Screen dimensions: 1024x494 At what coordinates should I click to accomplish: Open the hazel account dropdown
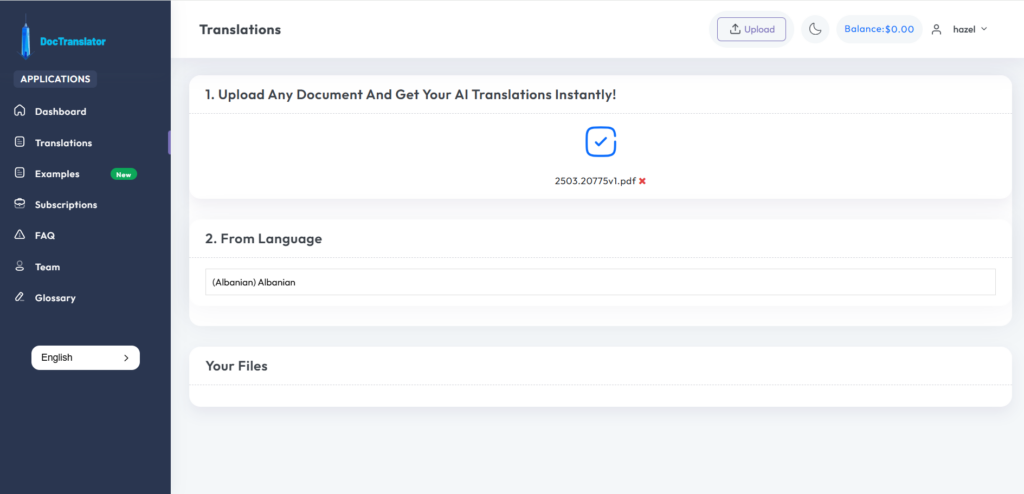970,29
